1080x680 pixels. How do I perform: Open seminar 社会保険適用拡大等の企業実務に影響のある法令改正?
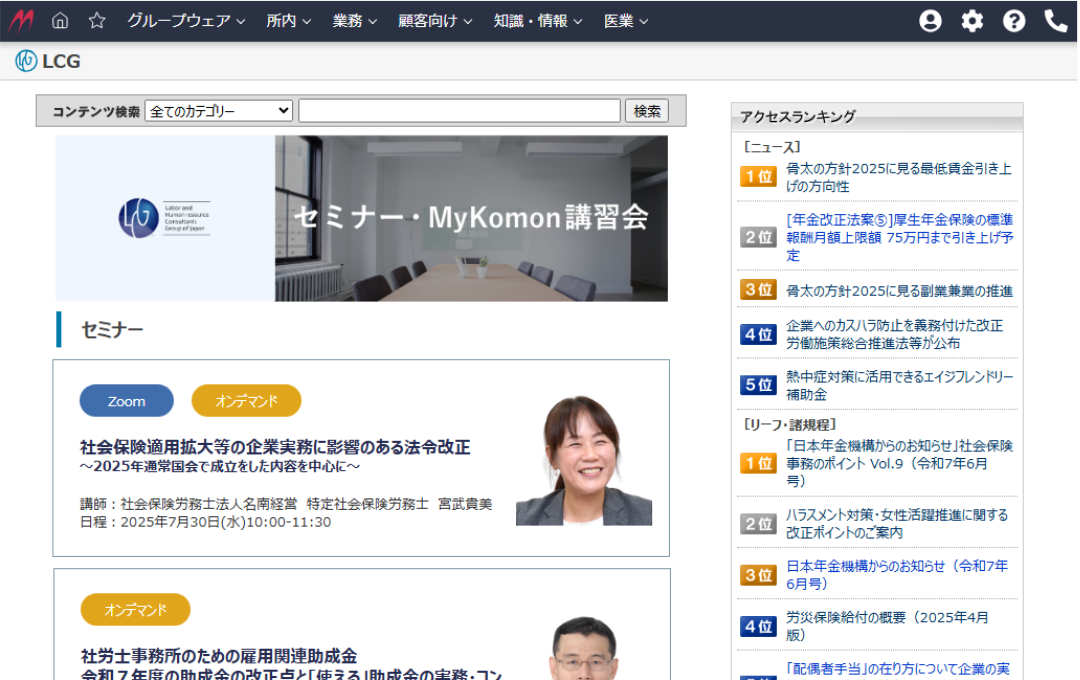tap(275, 447)
